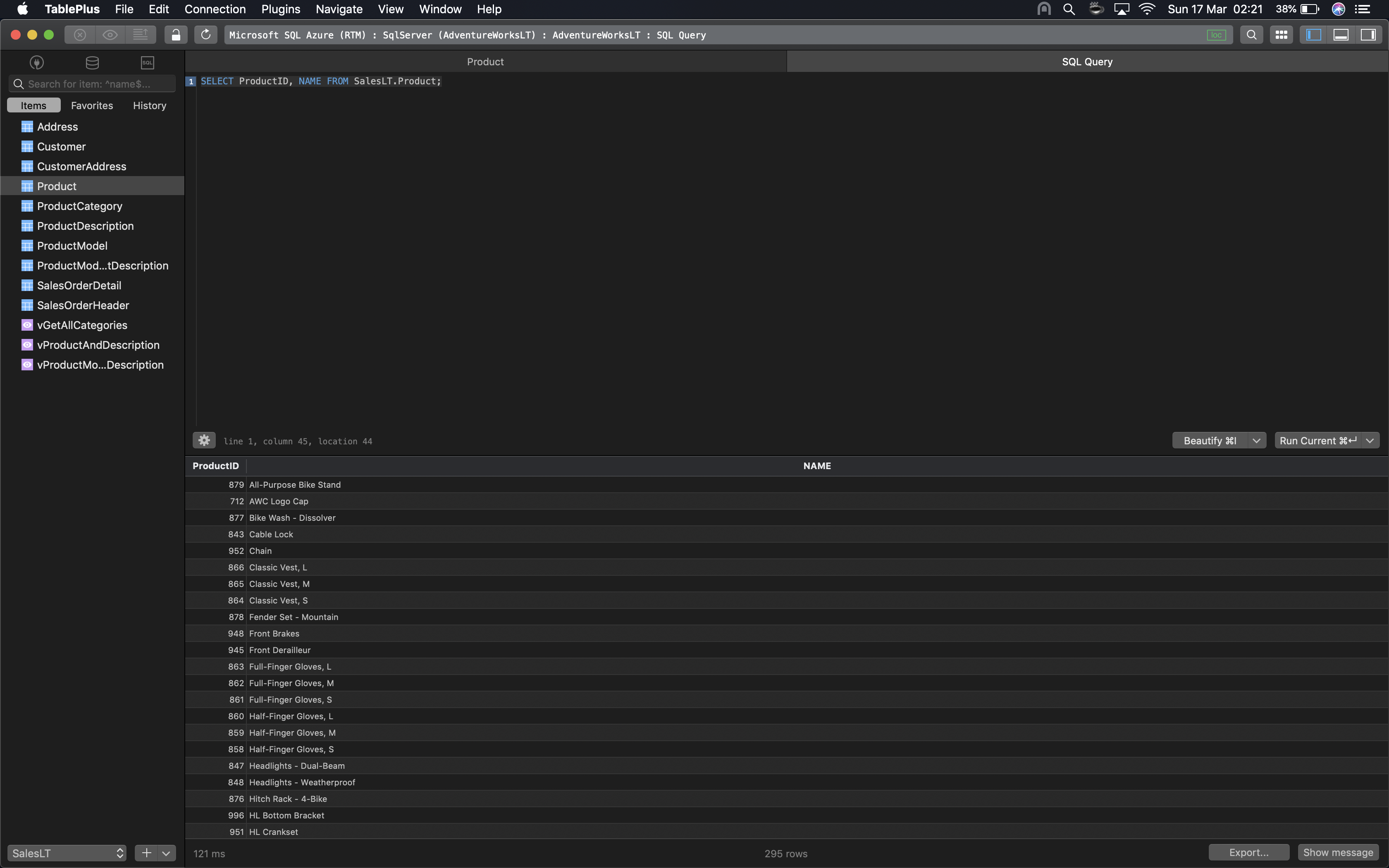Toggle the connection lock icon
The height and width of the screenshot is (868, 1389).
coord(176,34)
